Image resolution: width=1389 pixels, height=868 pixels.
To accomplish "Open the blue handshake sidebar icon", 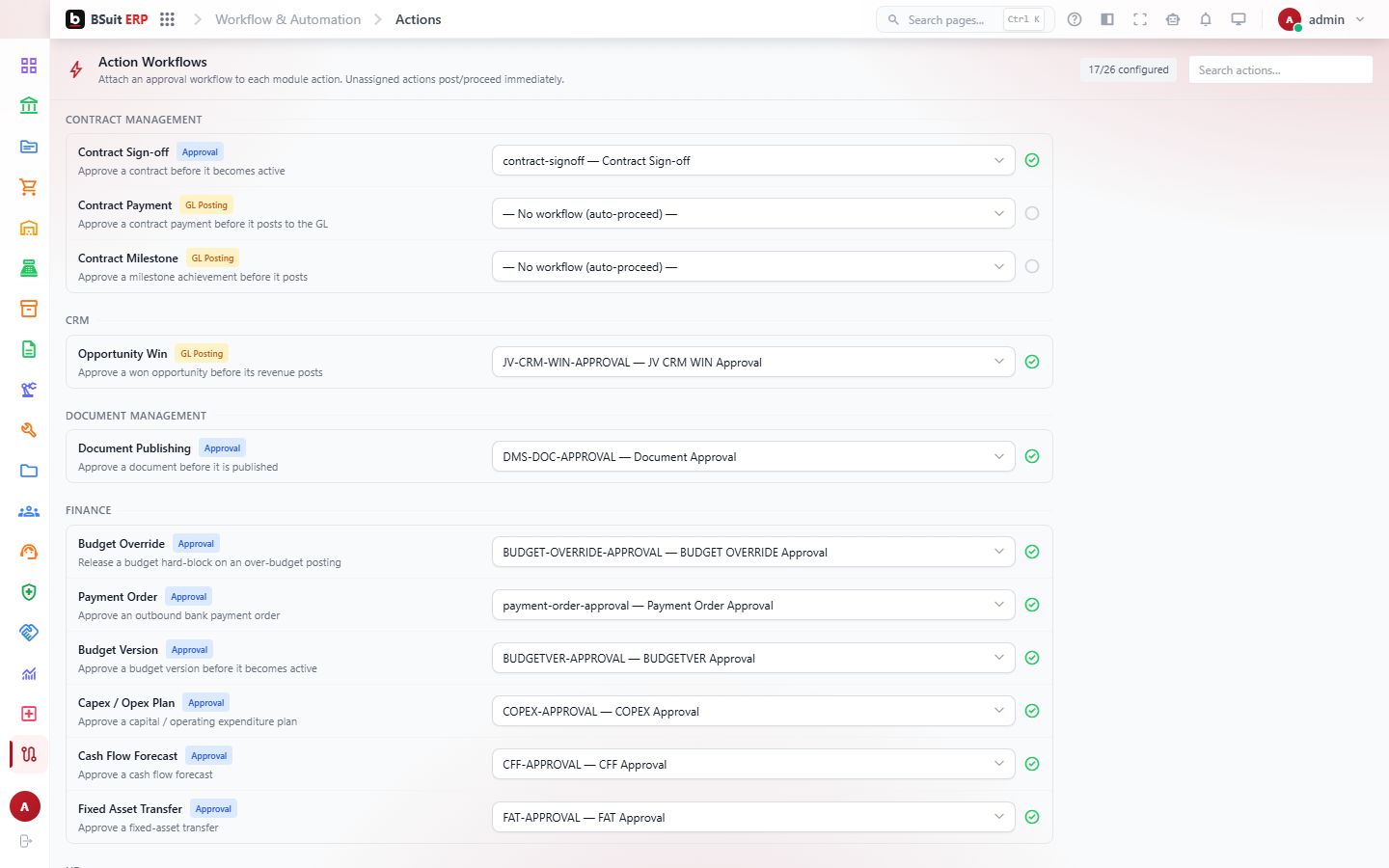I will coord(29,633).
